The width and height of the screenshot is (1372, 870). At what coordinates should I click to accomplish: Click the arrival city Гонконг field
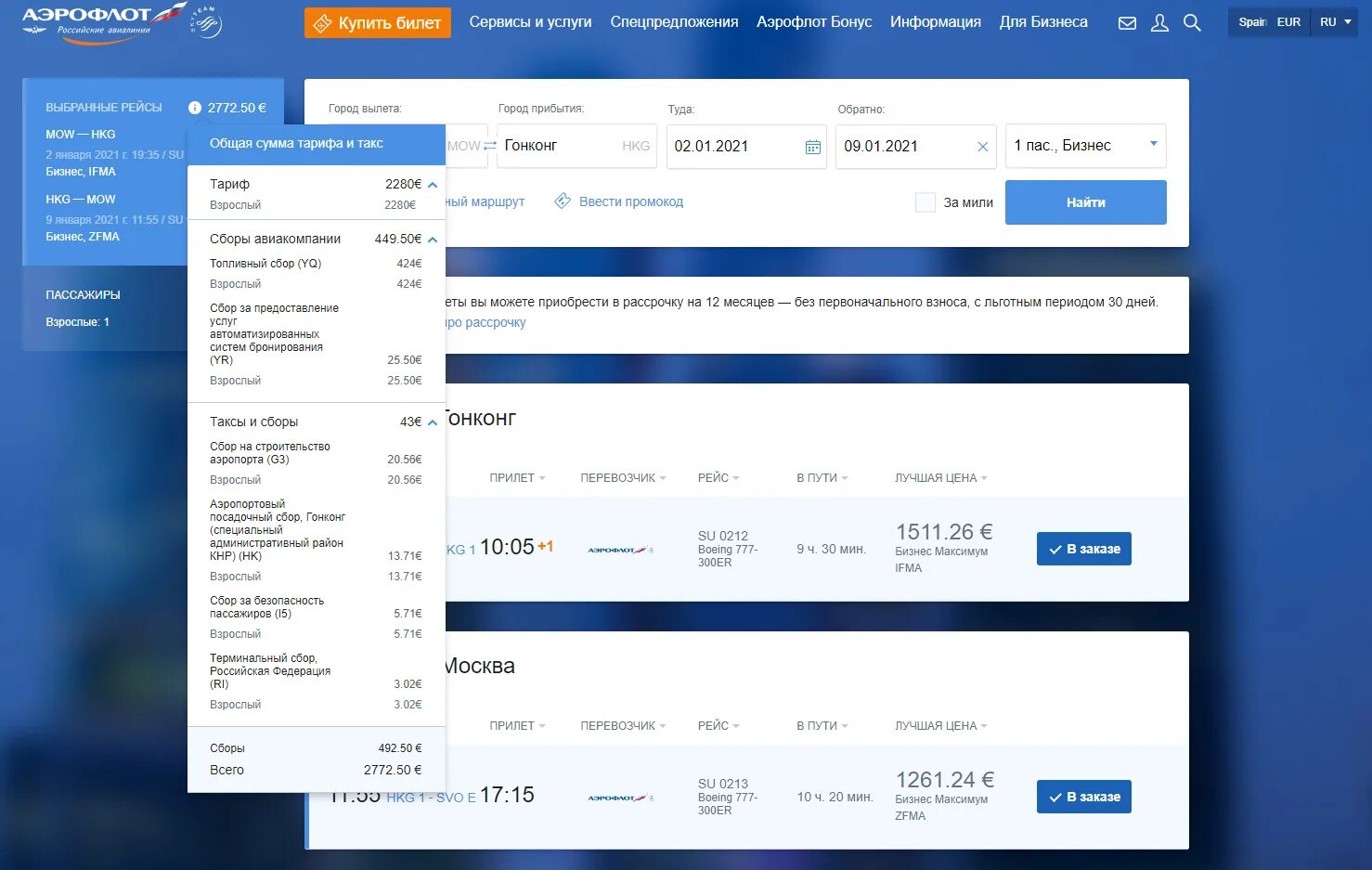pyautogui.click(x=576, y=146)
